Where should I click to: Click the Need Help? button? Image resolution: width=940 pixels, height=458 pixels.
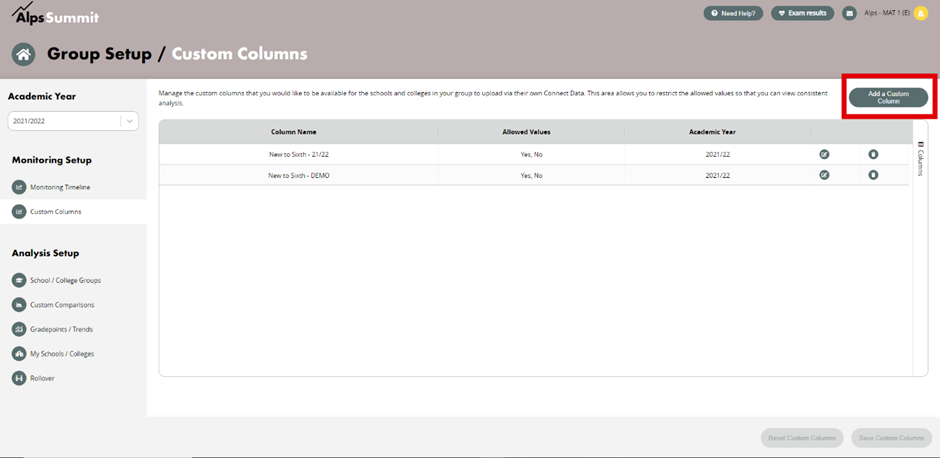733,13
